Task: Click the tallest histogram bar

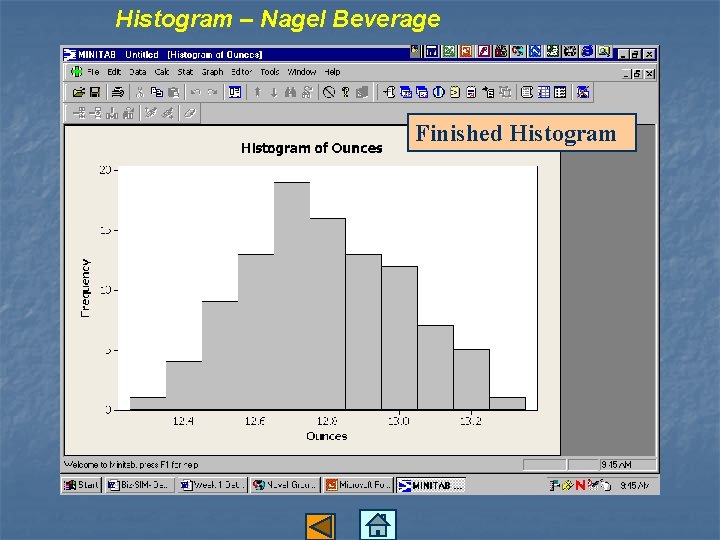Action: 292,296
